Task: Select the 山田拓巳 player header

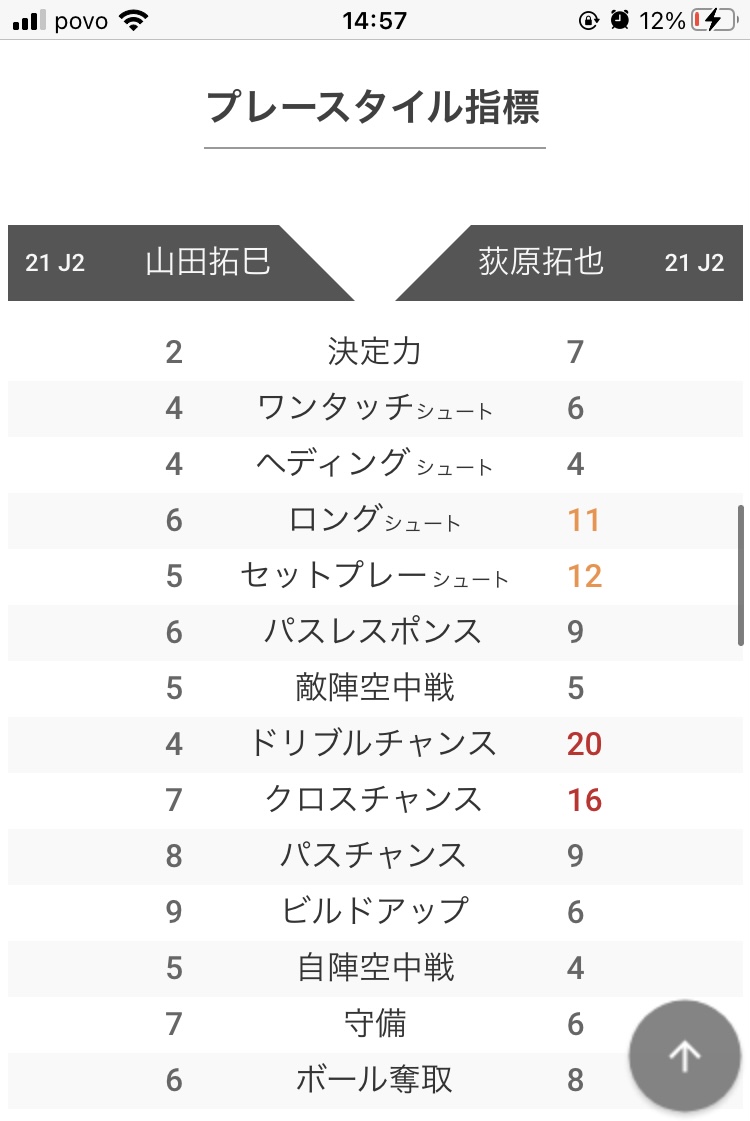Action: 208,263
